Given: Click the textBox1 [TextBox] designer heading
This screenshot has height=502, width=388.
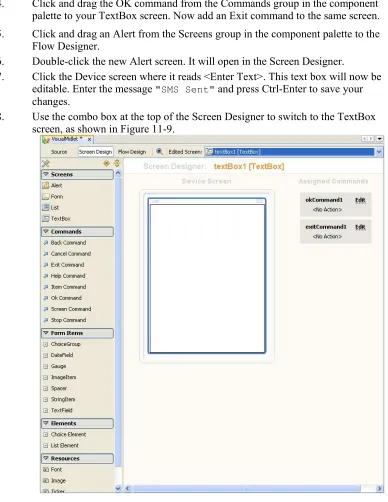Looking at the screenshot, I should click(x=249, y=166).
